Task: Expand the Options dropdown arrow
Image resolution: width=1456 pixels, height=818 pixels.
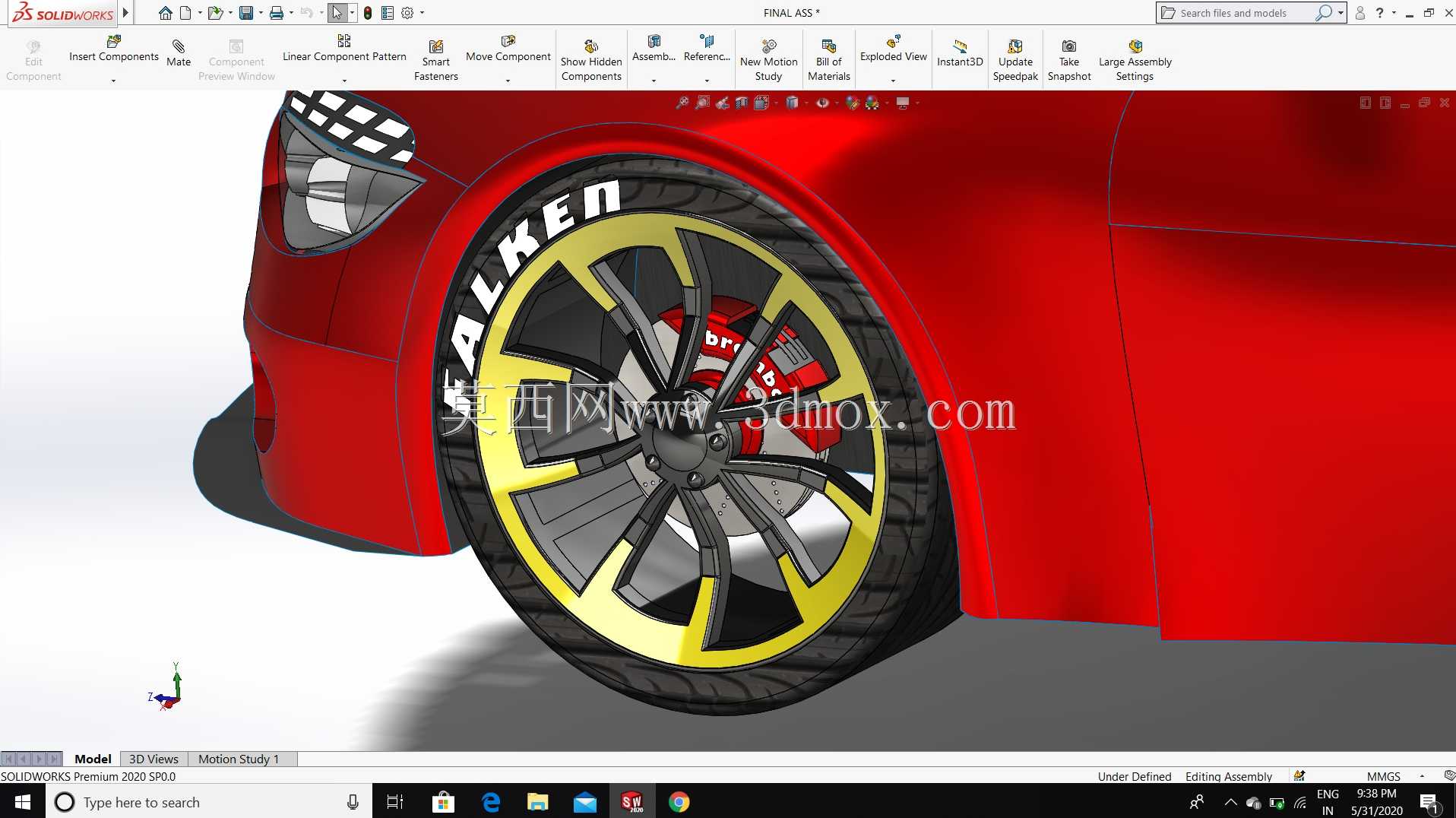Action: coord(422,13)
